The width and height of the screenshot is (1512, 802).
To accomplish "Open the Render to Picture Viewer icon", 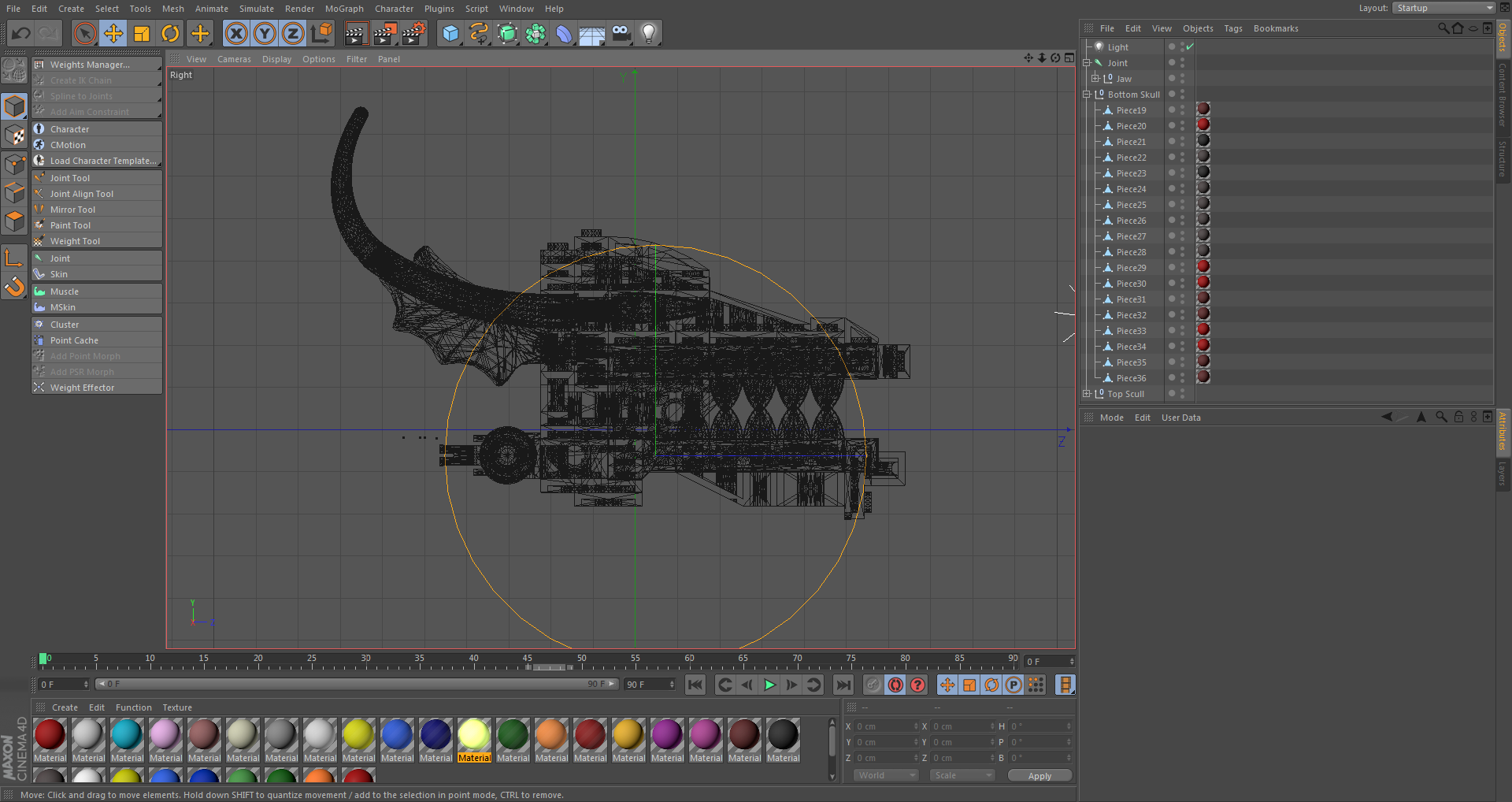I will pyautogui.click(x=384, y=33).
